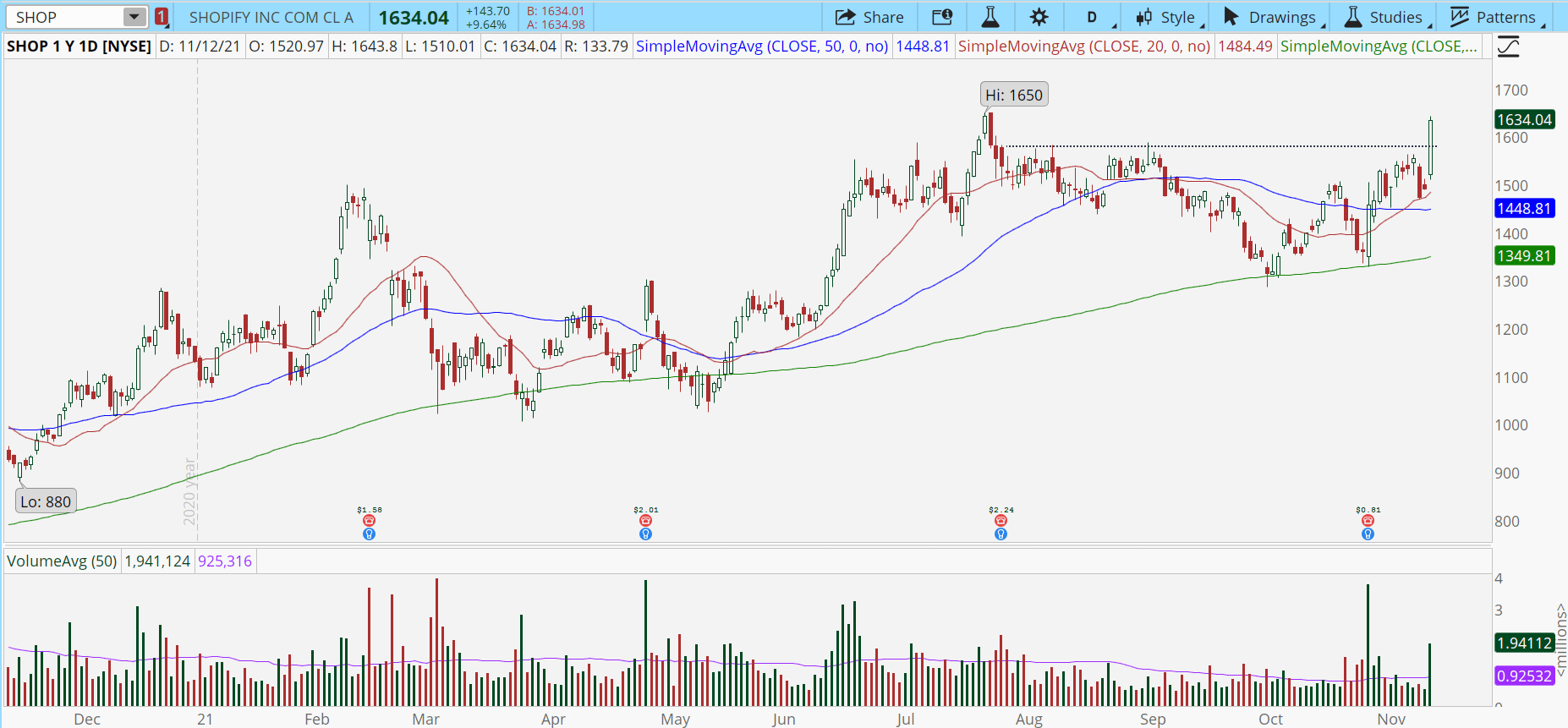Screen dimensions: 1568x728
Task: Click the blue lightbulb icon below the $2.24 earnings
Action: [1001, 534]
